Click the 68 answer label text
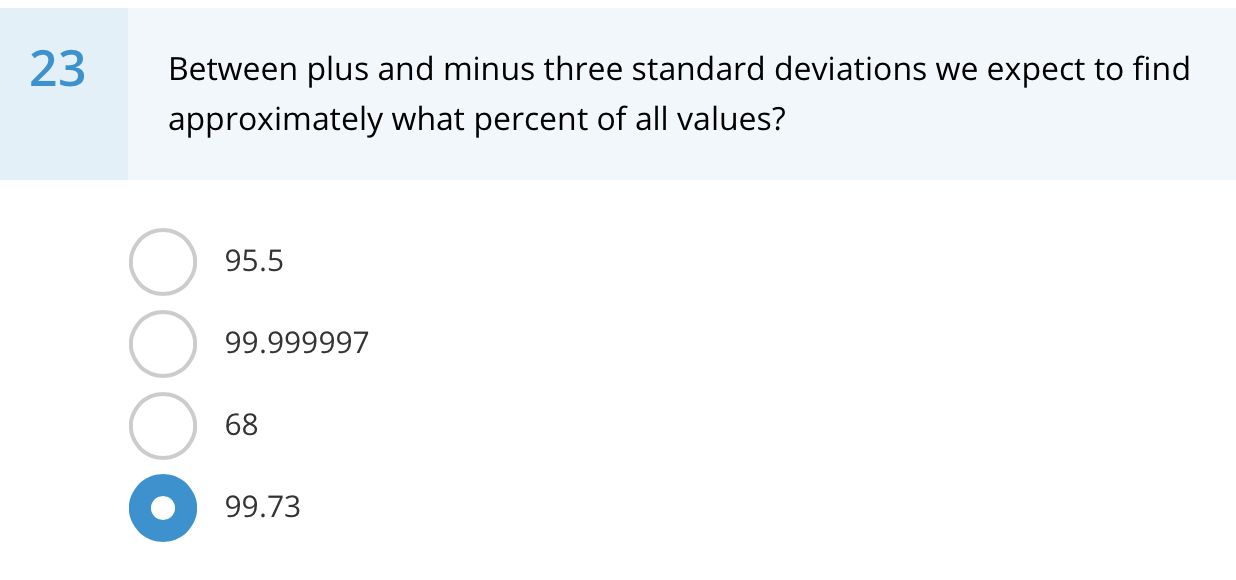 coord(242,425)
